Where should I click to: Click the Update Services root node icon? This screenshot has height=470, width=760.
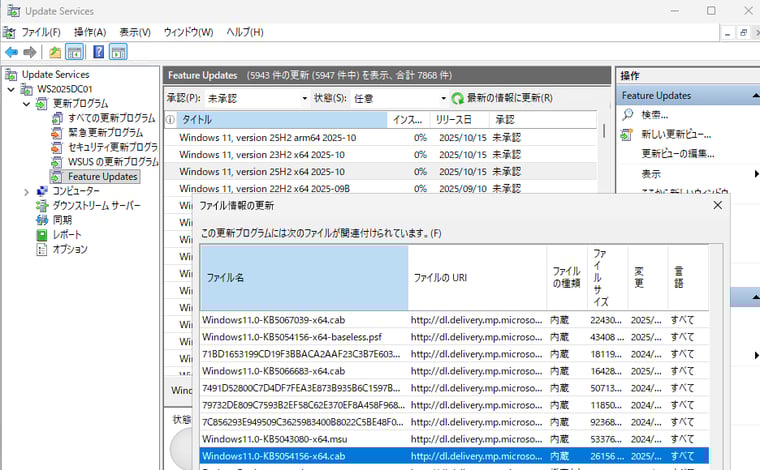click(x=11, y=75)
